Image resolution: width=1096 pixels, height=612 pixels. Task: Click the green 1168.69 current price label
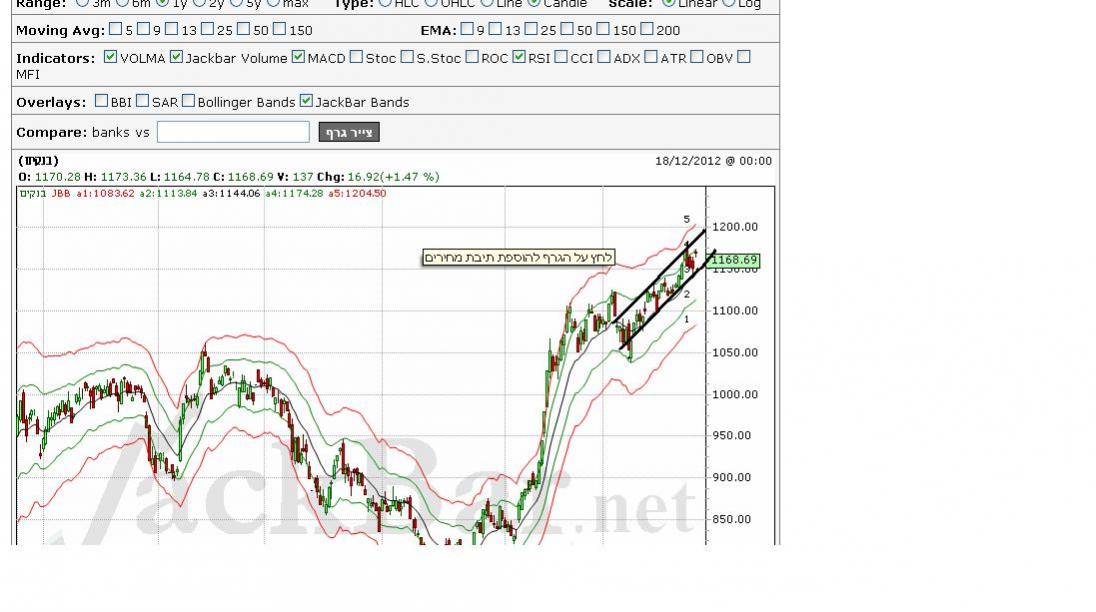pos(735,260)
